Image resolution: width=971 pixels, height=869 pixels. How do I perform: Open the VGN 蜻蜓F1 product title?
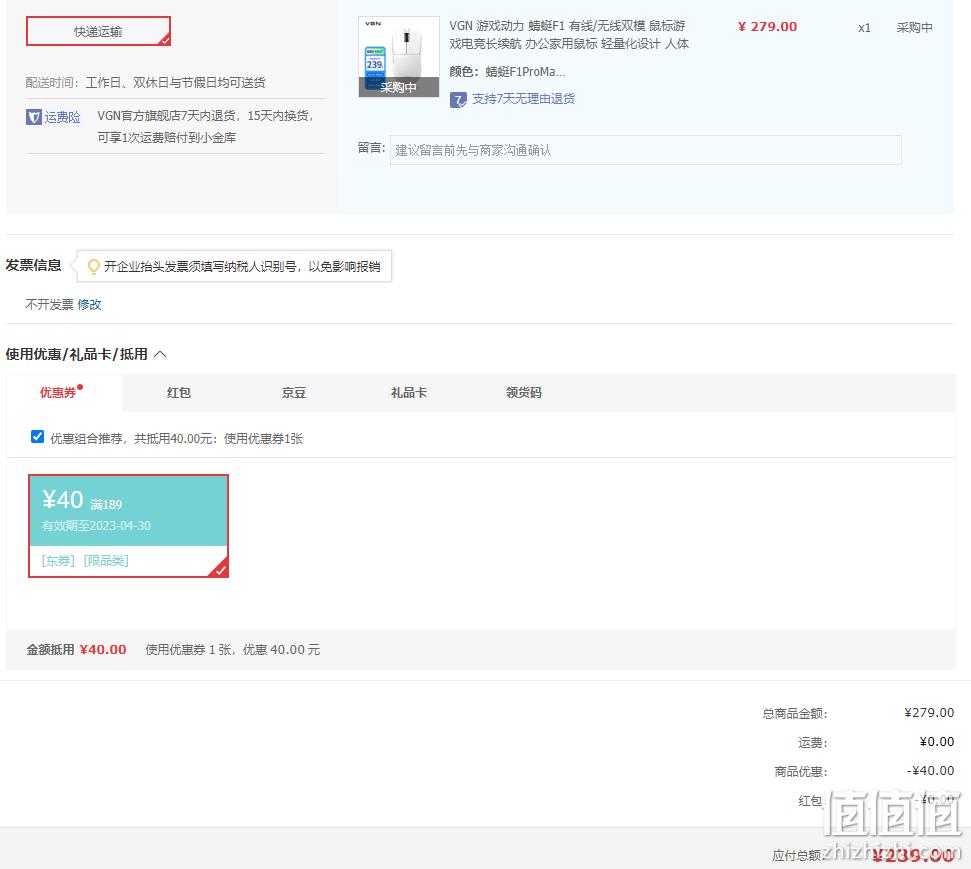click(x=568, y=35)
